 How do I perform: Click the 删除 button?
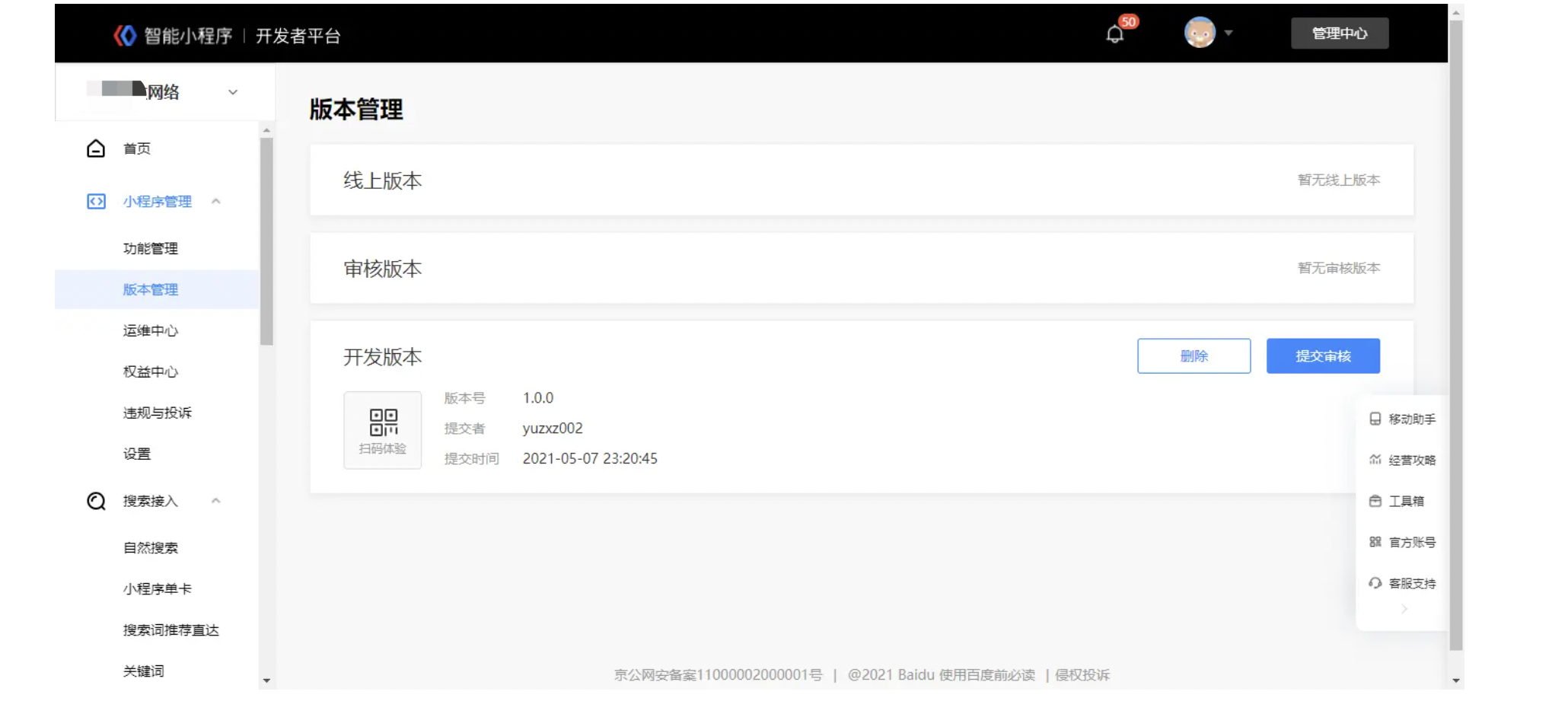[x=1194, y=356]
